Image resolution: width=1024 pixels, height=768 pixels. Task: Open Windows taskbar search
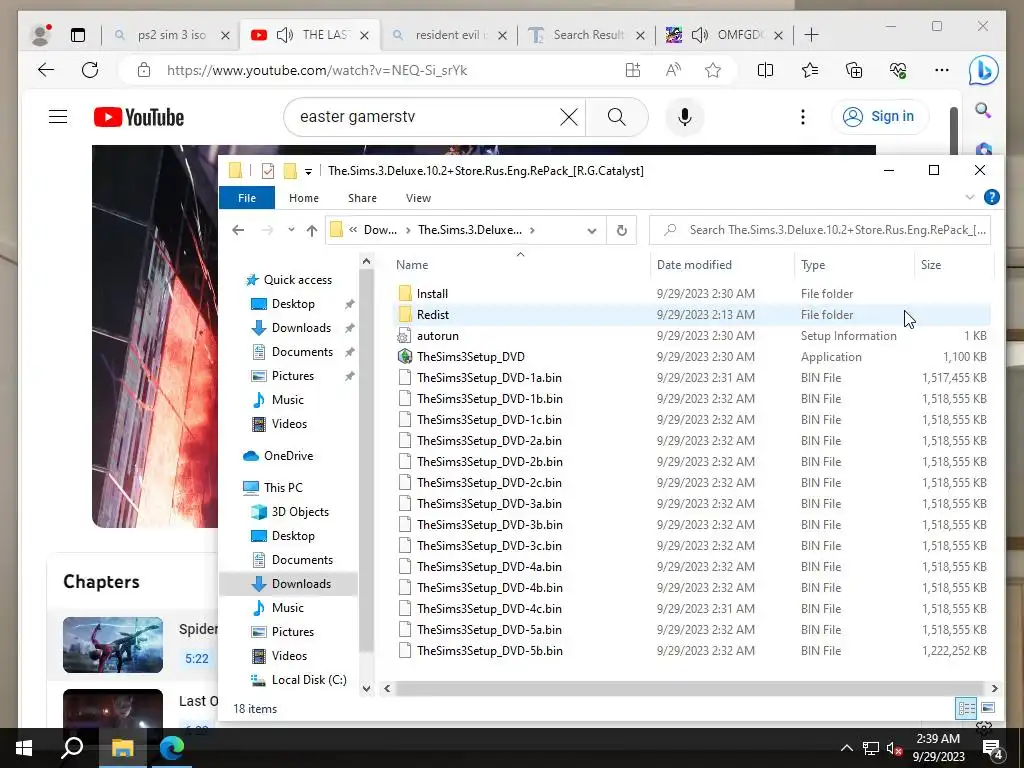[72, 748]
